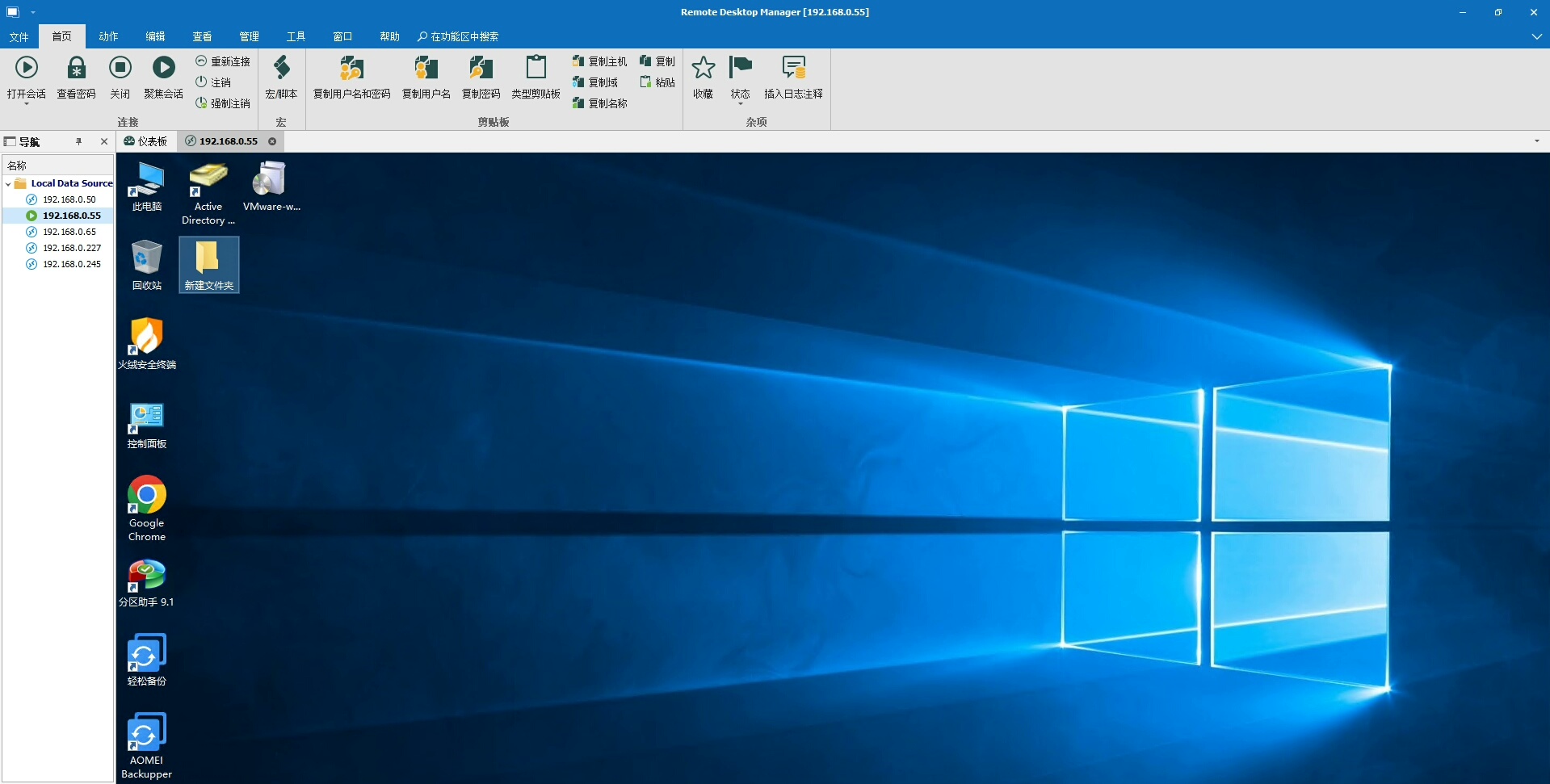Viewport: 1550px width, 784px height.
Task: Click 强制注销 (Force log off)
Action: click(x=223, y=103)
